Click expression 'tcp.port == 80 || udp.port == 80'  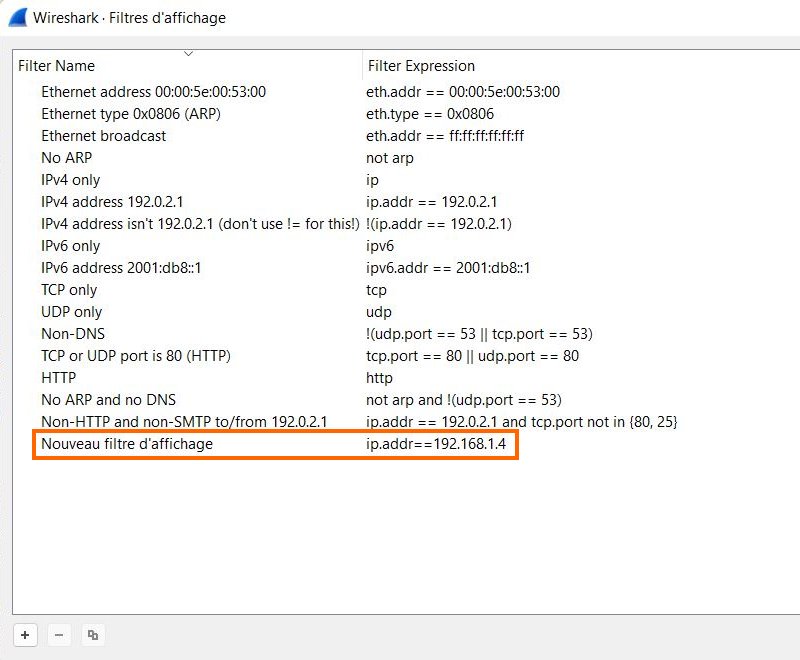(472, 356)
